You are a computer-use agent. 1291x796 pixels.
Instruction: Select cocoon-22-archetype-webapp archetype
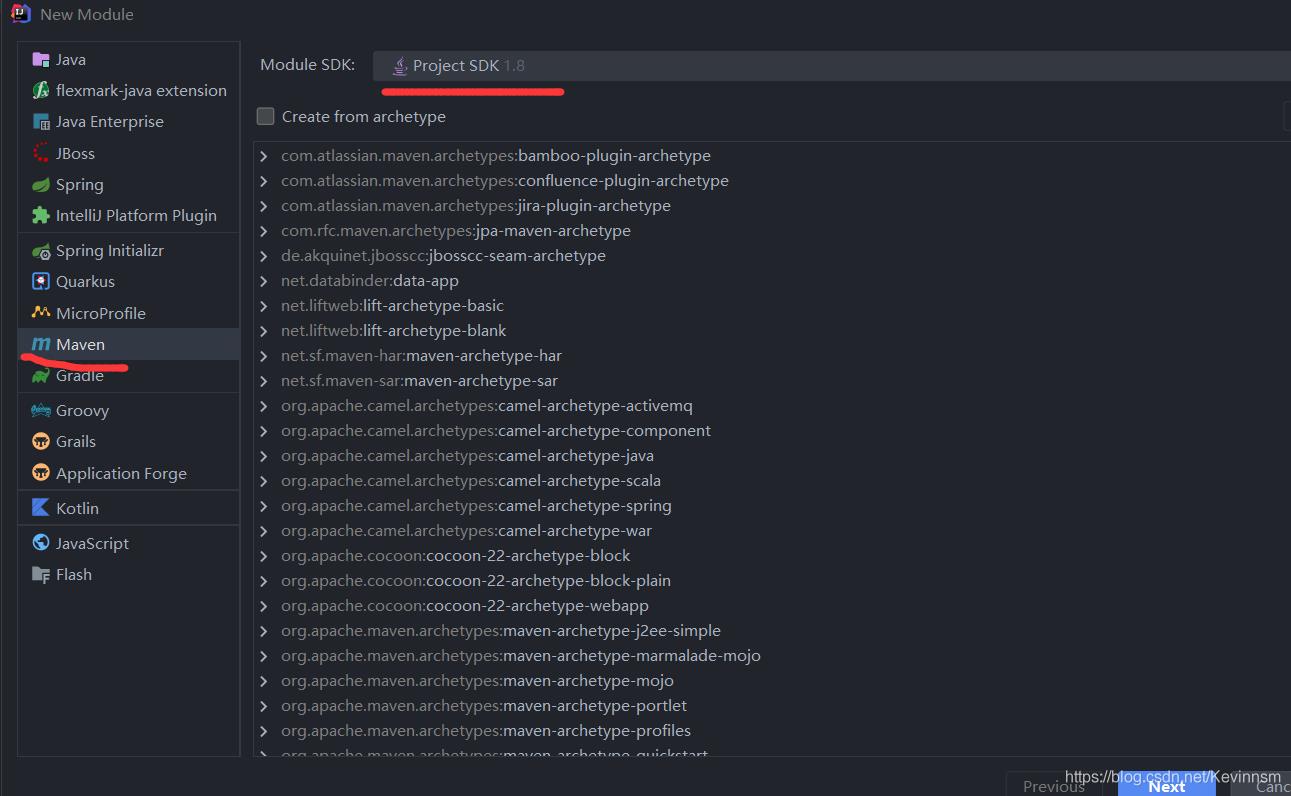(465, 606)
